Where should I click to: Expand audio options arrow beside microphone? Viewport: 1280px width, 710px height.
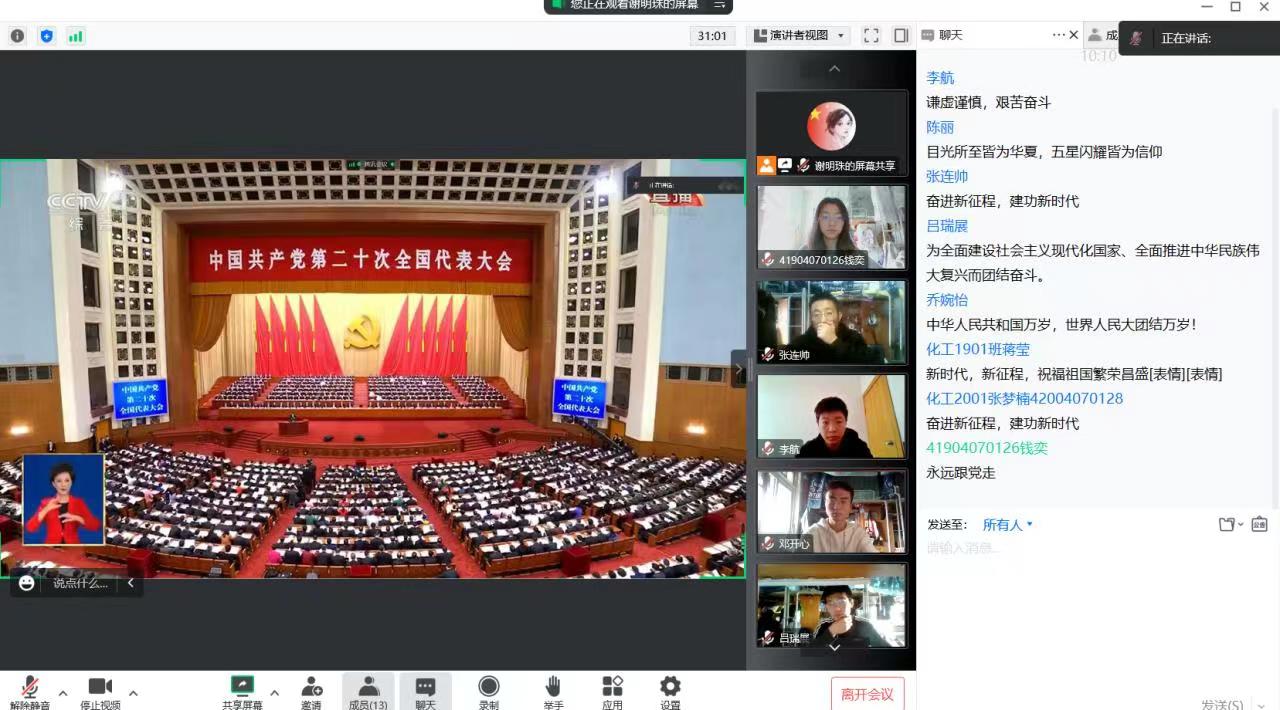(63, 693)
